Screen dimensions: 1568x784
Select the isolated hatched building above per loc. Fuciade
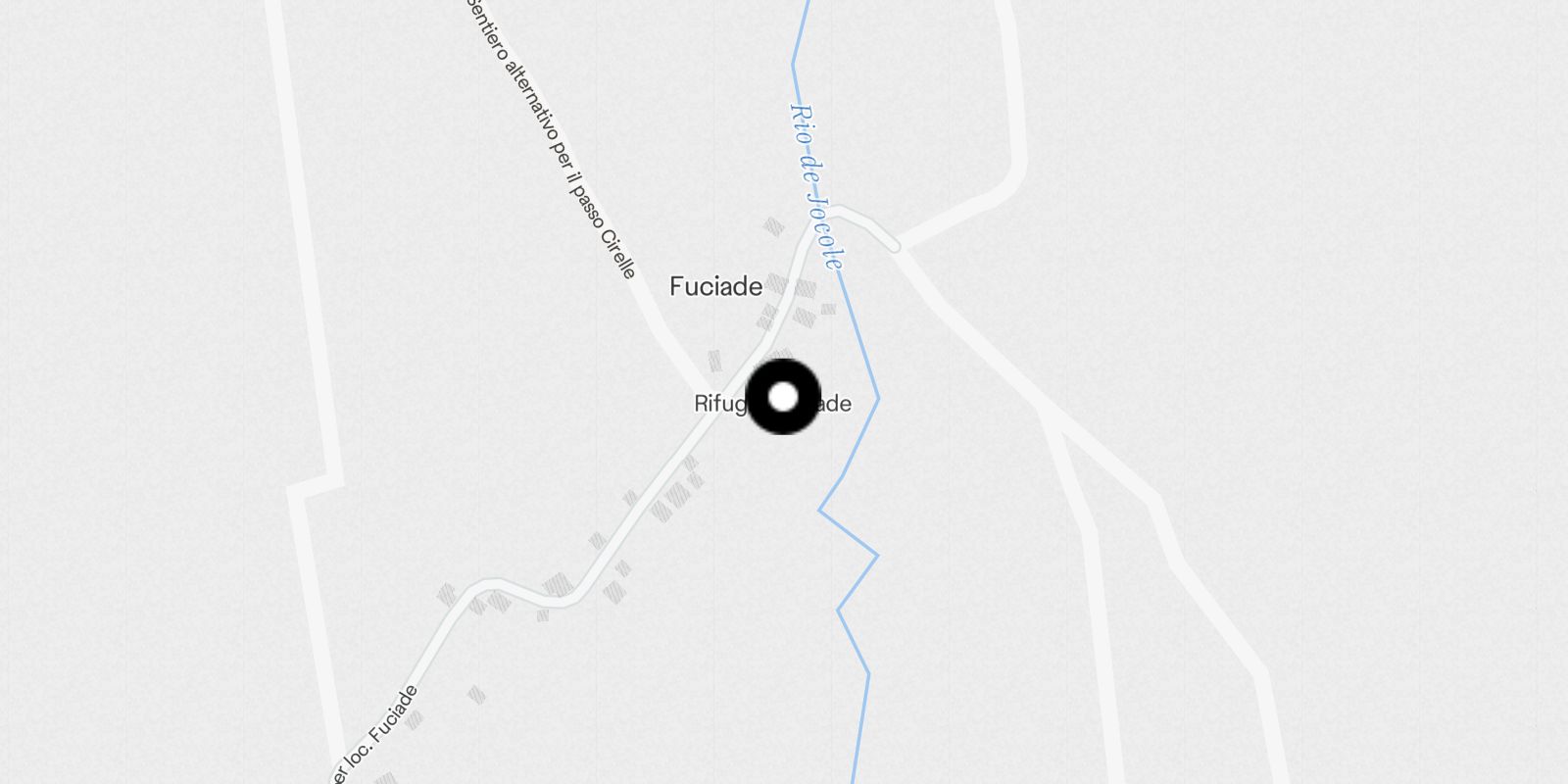(476, 696)
